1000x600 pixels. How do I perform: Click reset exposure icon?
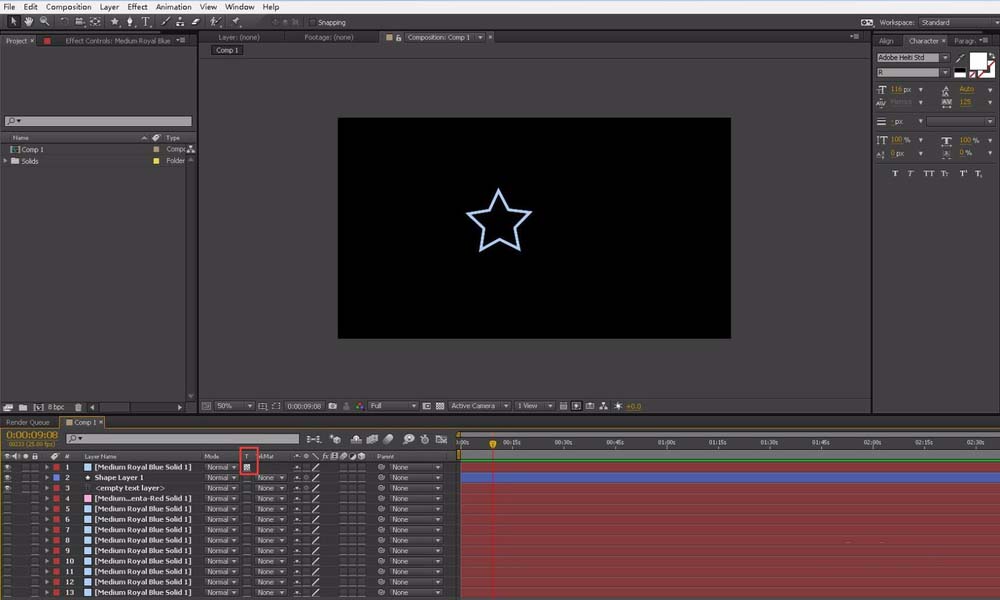[618, 406]
